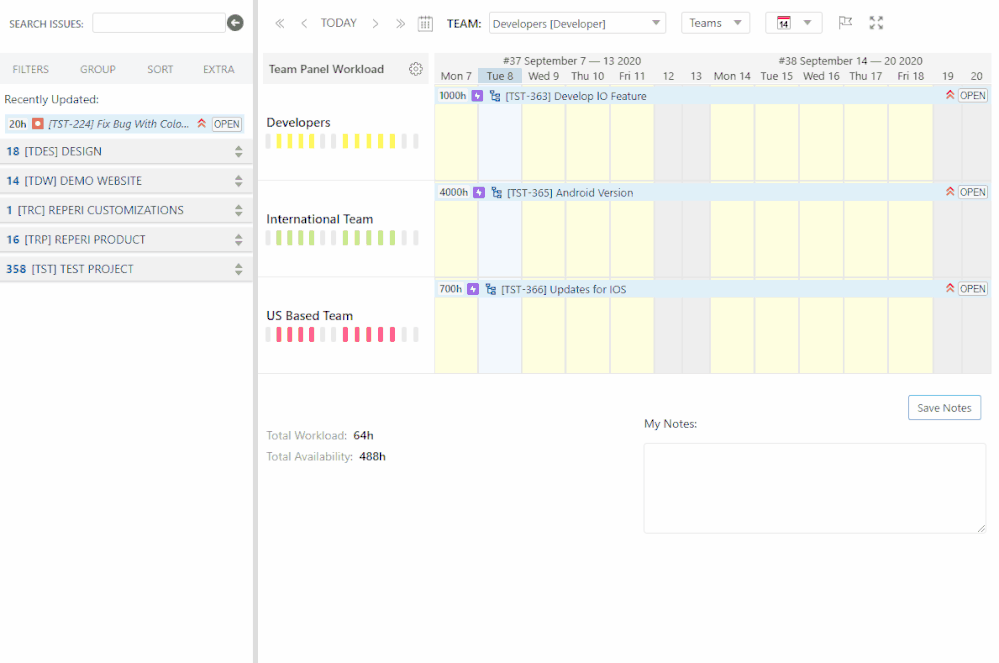The height and width of the screenshot is (663, 999).
Task: Click the 4000h estimate on TST-365
Action: click(453, 192)
